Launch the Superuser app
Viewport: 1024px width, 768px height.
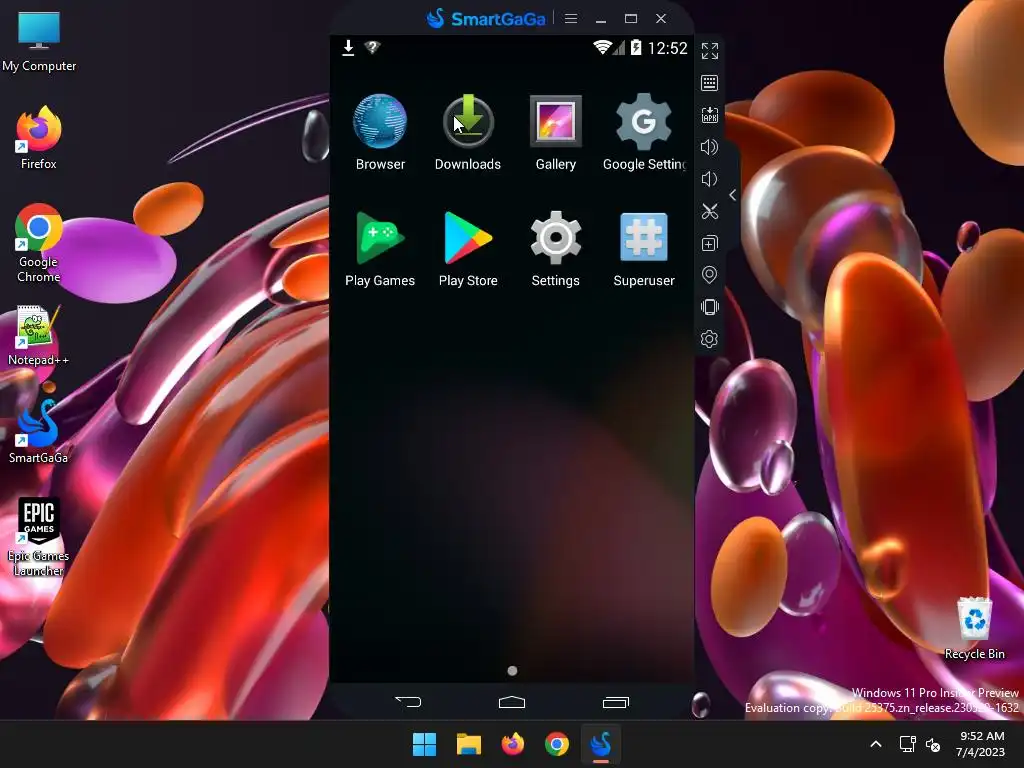pyautogui.click(x=644, y=249)
